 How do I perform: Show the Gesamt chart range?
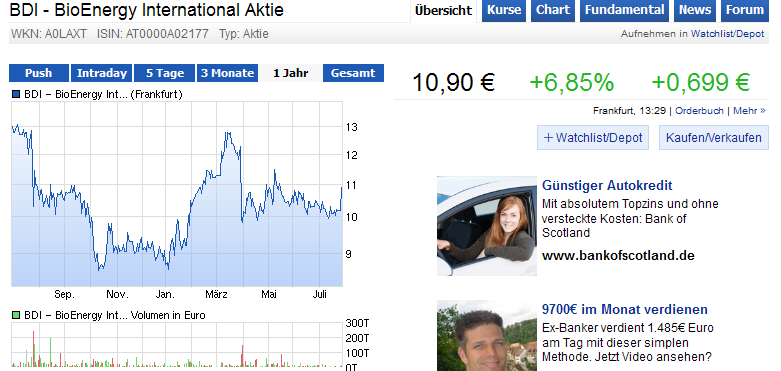pos(353,73)
